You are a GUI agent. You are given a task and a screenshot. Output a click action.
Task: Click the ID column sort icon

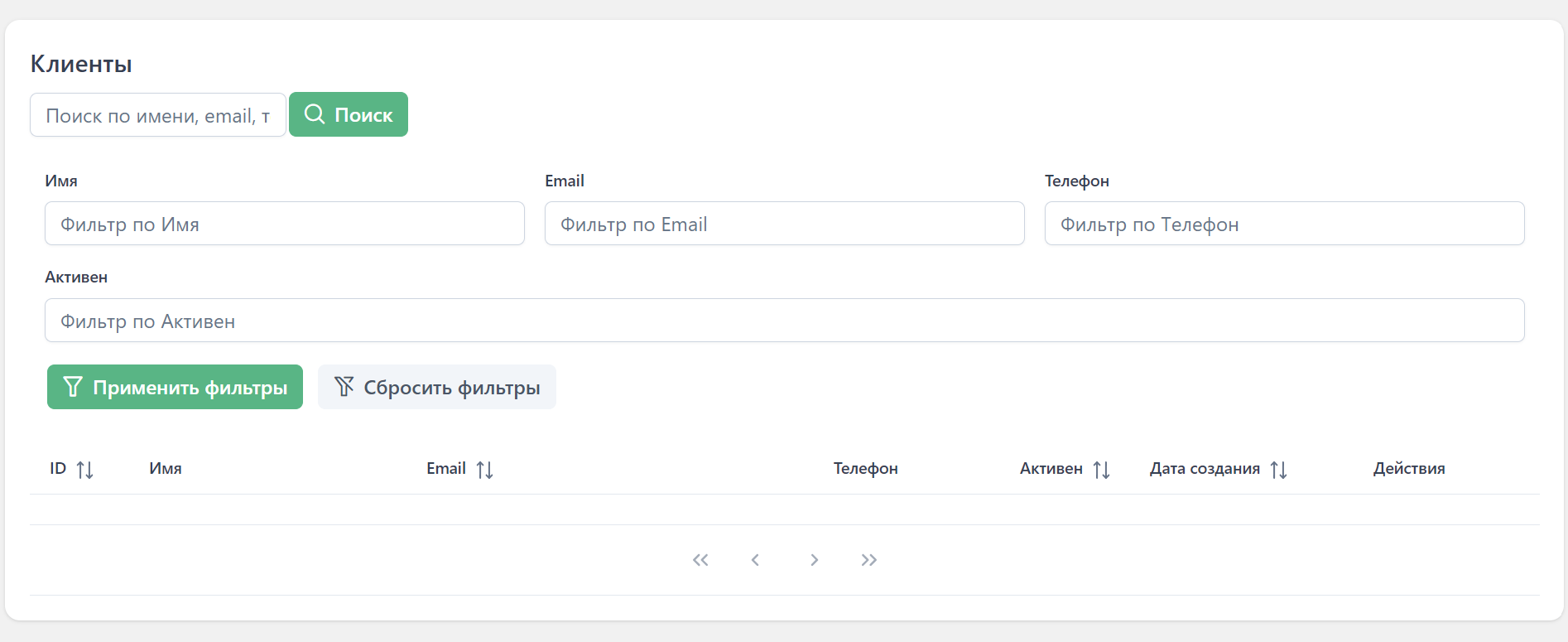point(84,470)
